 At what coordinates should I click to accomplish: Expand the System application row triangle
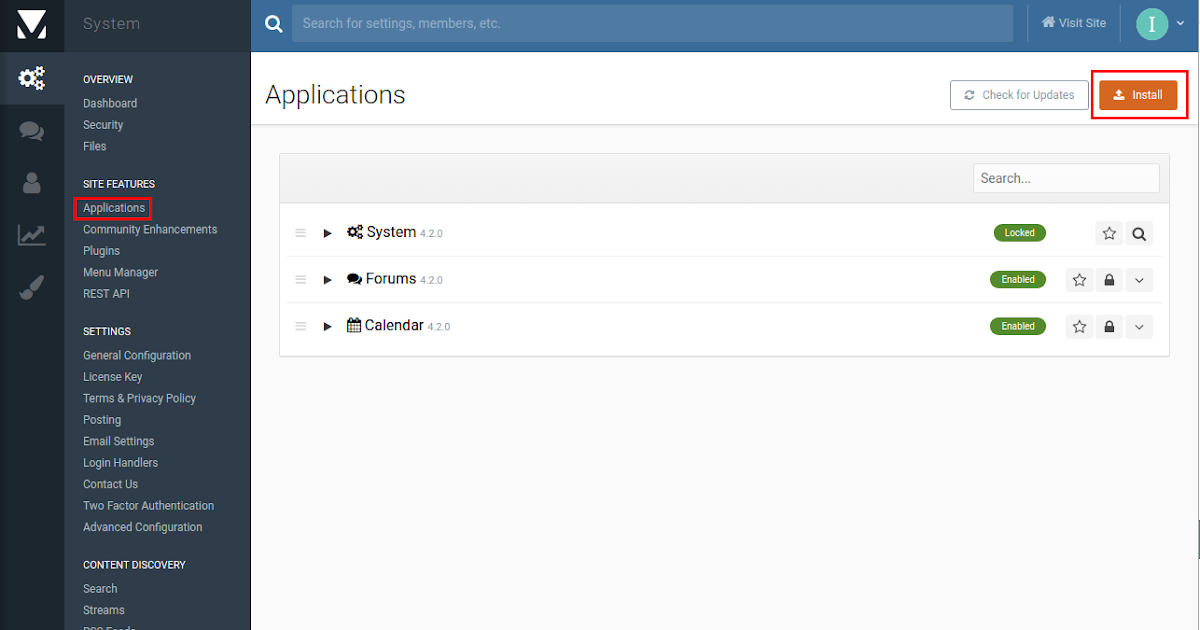point(327,233)
